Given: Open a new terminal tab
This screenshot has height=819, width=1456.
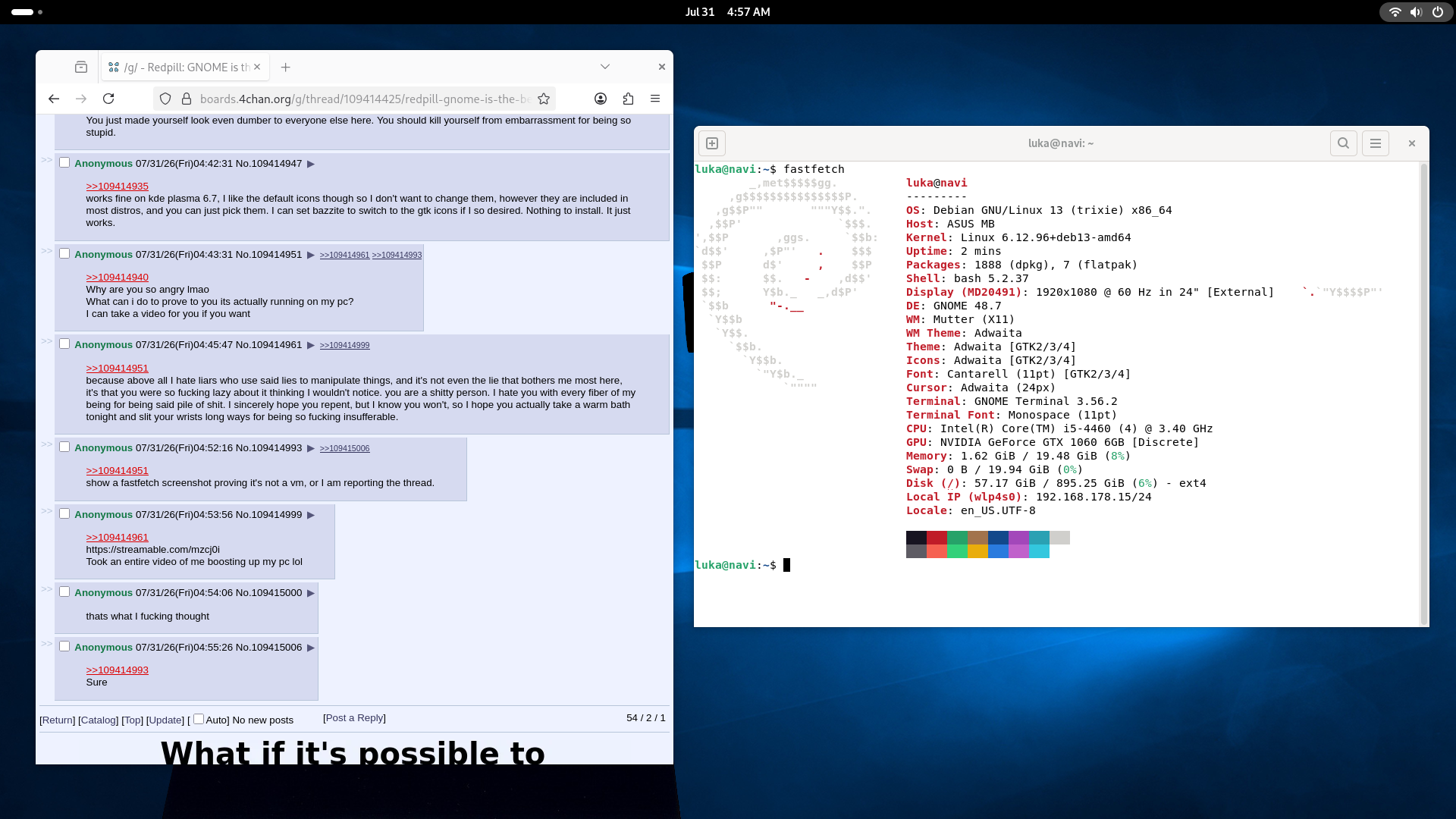Looking at the screenshot, I should [712, 143].
